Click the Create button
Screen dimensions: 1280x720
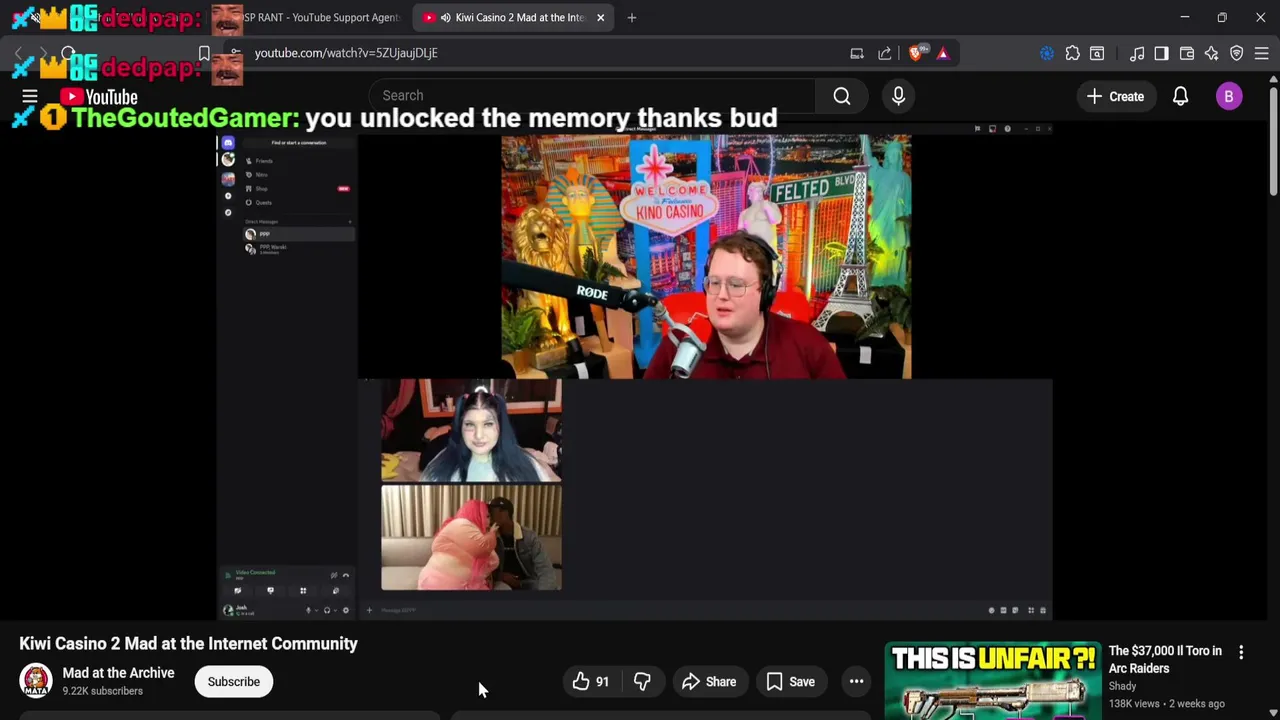tap(1115, 96)
